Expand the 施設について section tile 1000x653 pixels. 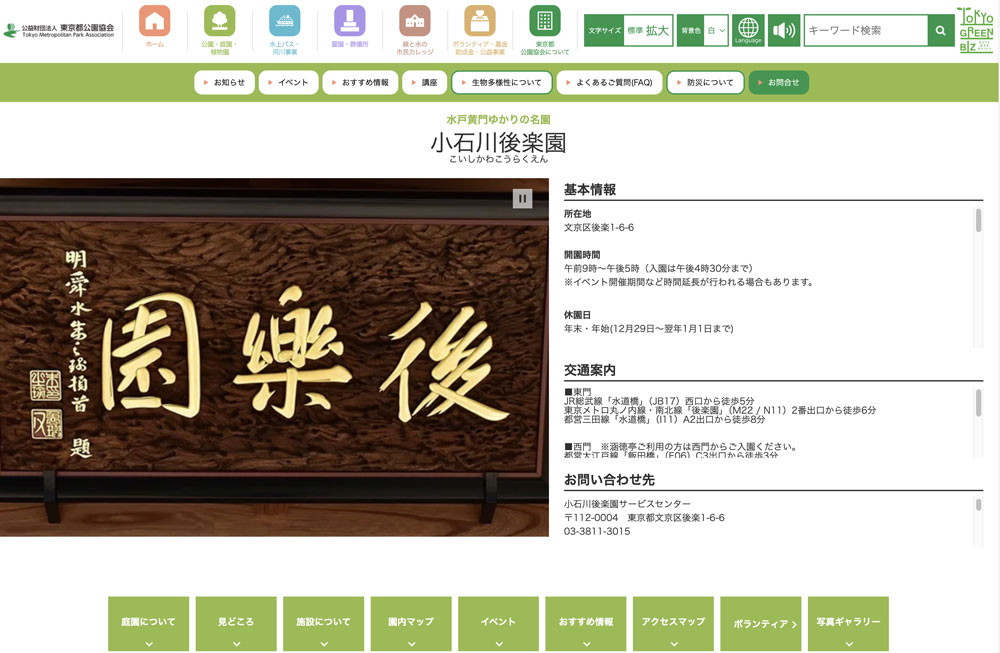click(323, 624)
